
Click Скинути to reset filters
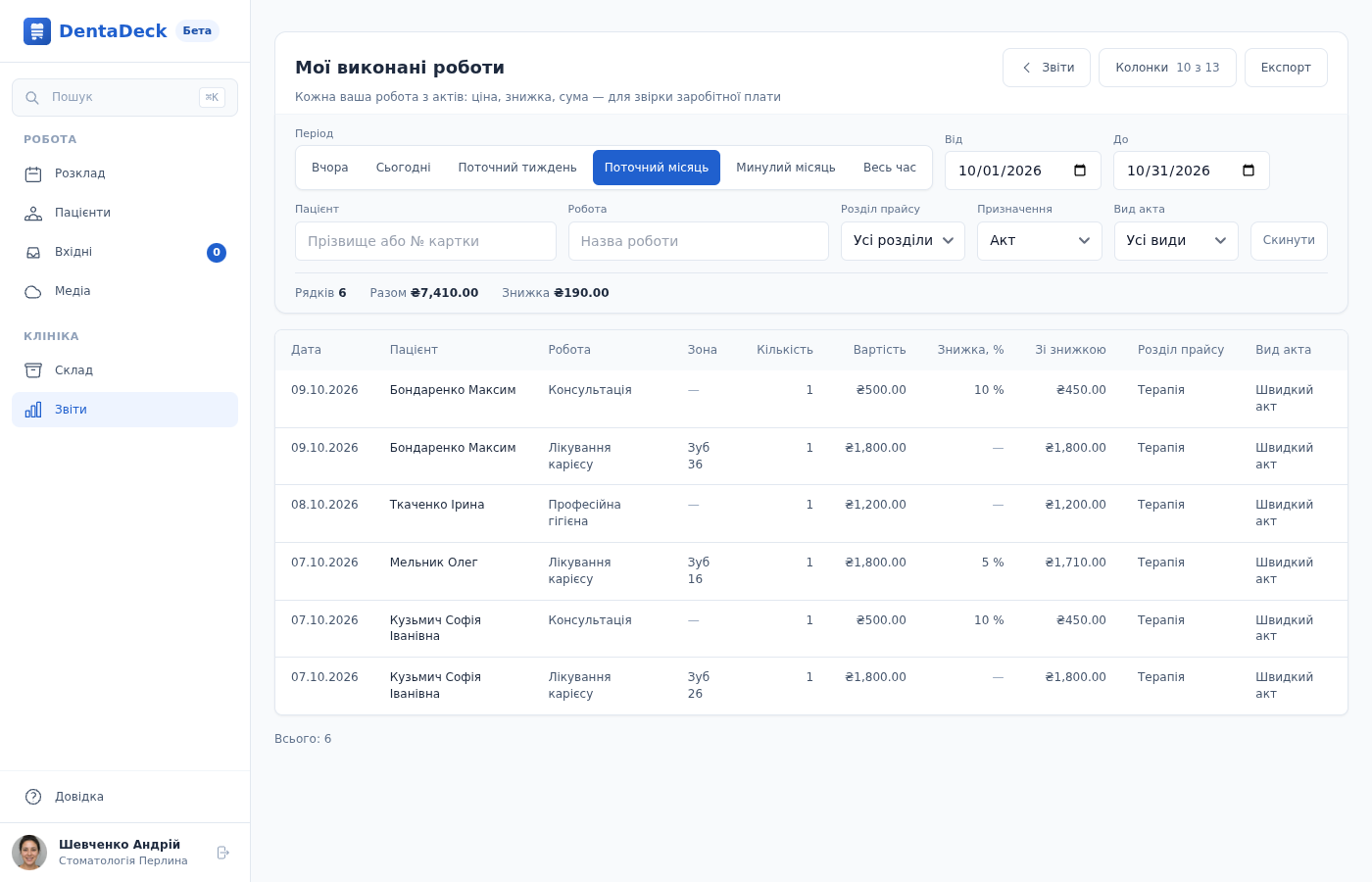coord(1289,241)
